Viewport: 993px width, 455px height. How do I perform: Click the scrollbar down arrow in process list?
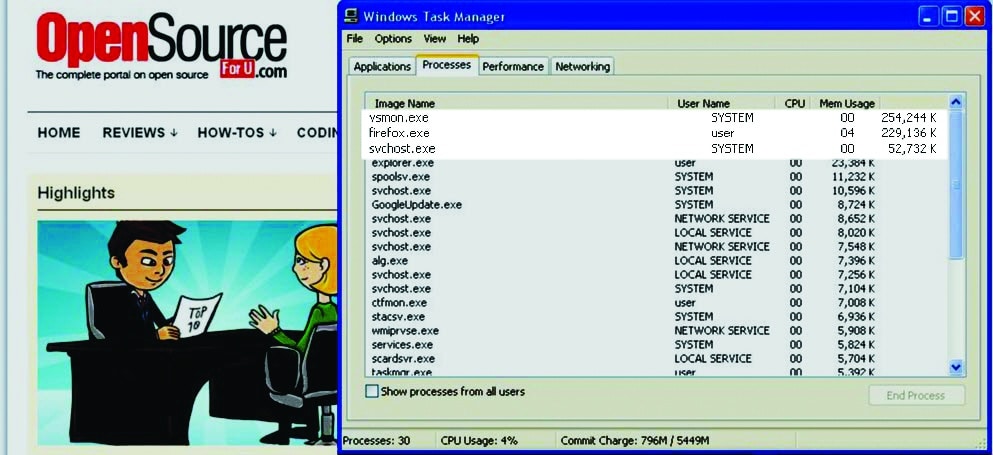(955, 367)
